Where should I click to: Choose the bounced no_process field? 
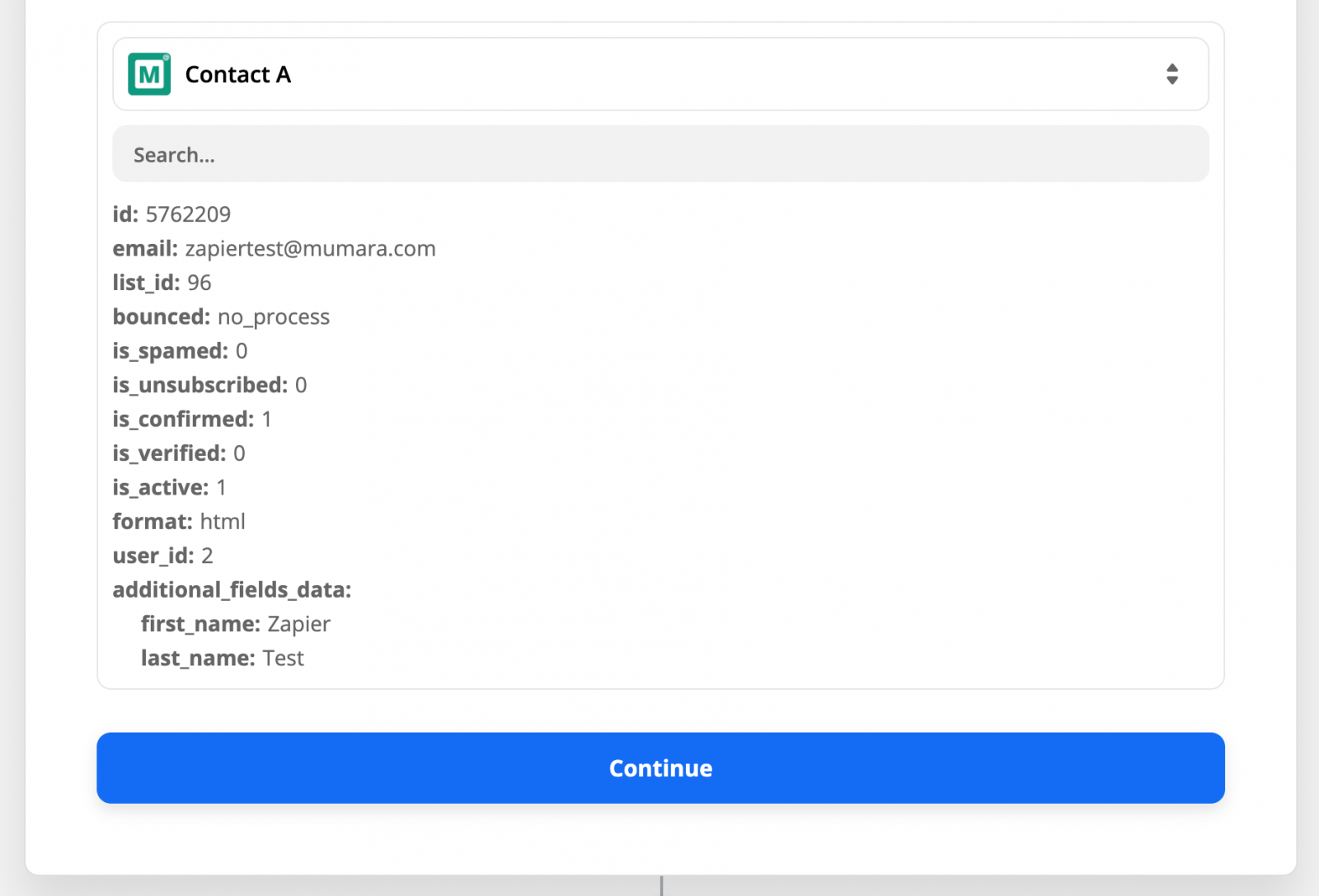(x=221, y=317)
